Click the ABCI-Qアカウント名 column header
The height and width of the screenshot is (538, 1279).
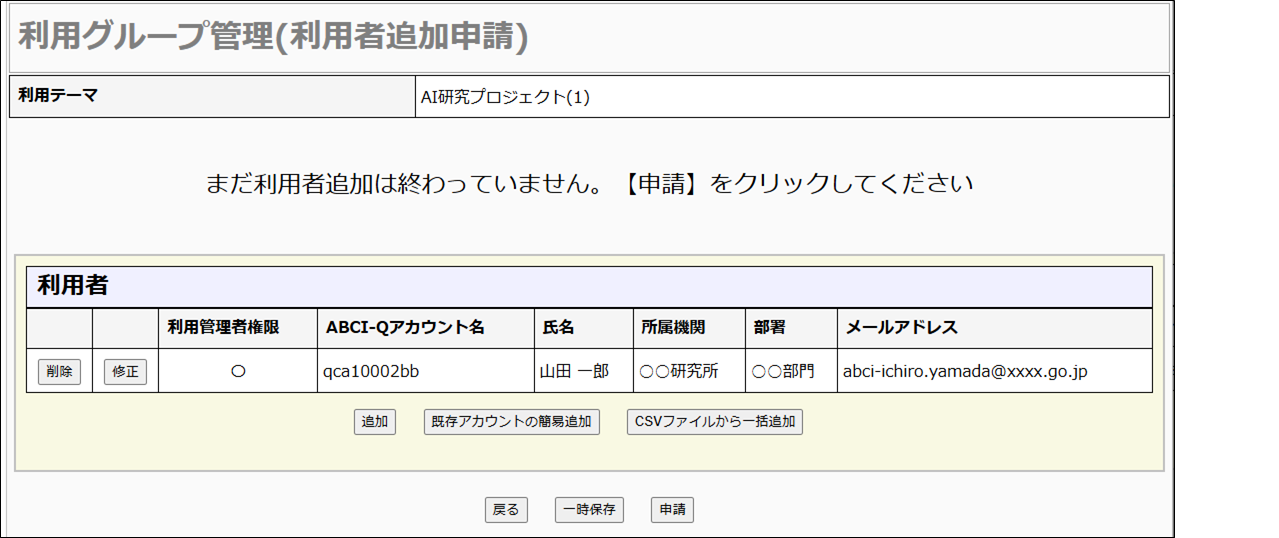405,328
